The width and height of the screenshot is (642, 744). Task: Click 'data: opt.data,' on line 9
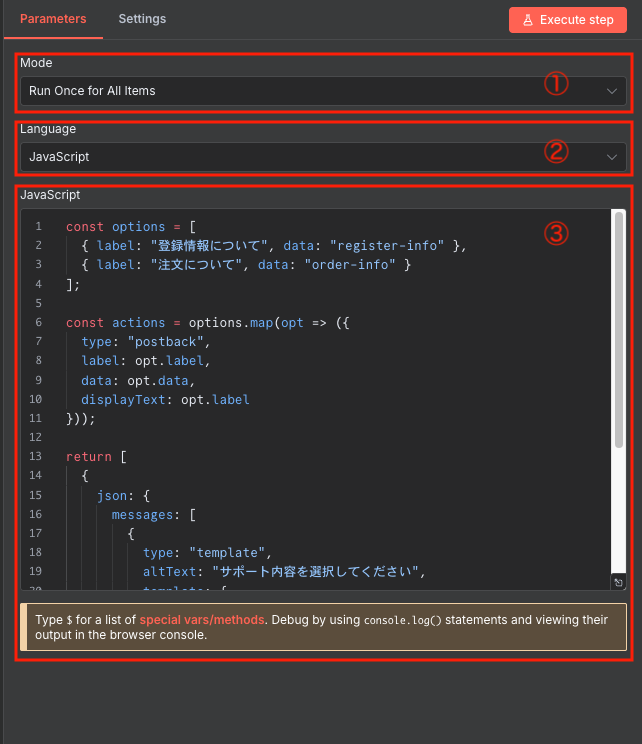pos(138,381)
